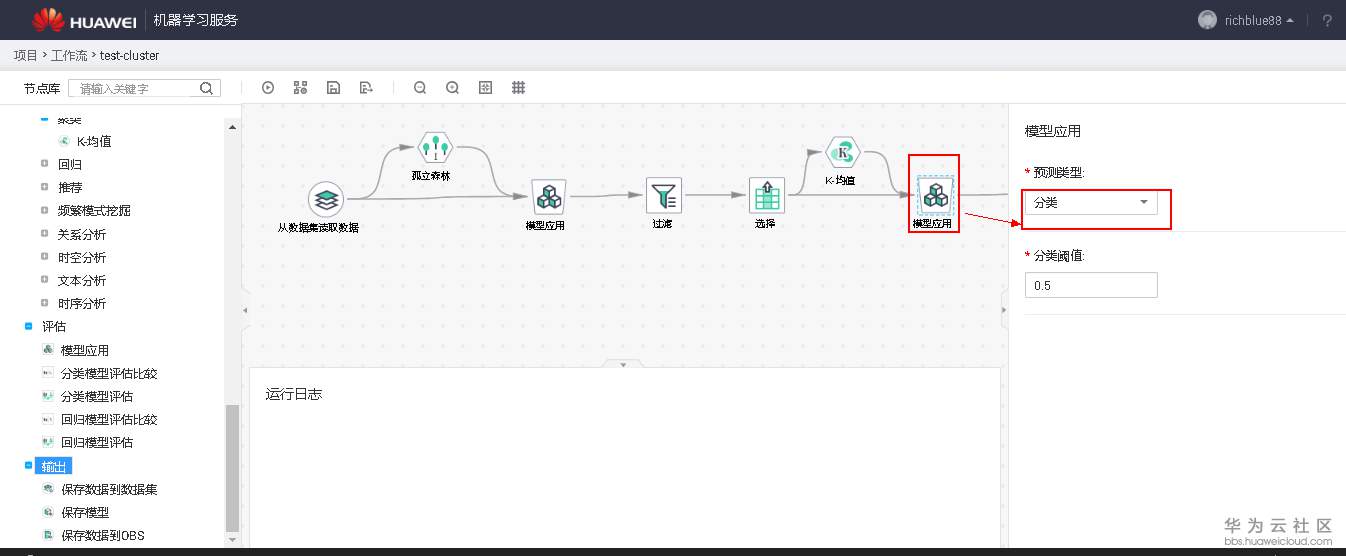This screenshot has height=556, width=1346.
Task: Collapse the right properties panel arrow
Action: coord(1003,311)
